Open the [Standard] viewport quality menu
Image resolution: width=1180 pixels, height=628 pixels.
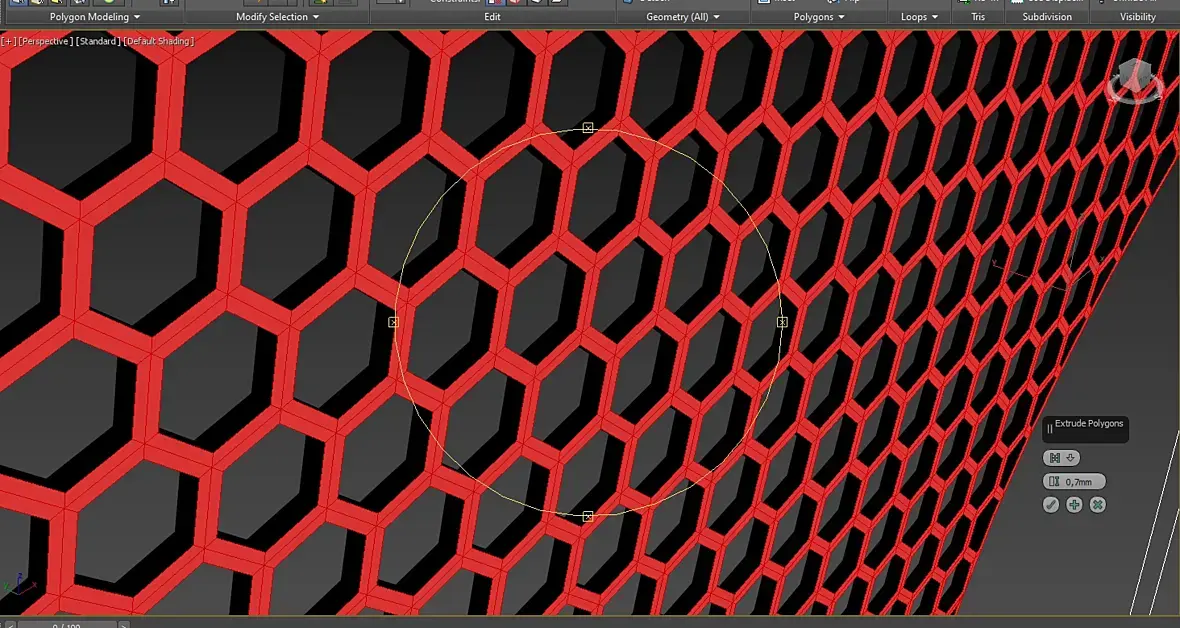coord(98,41)
